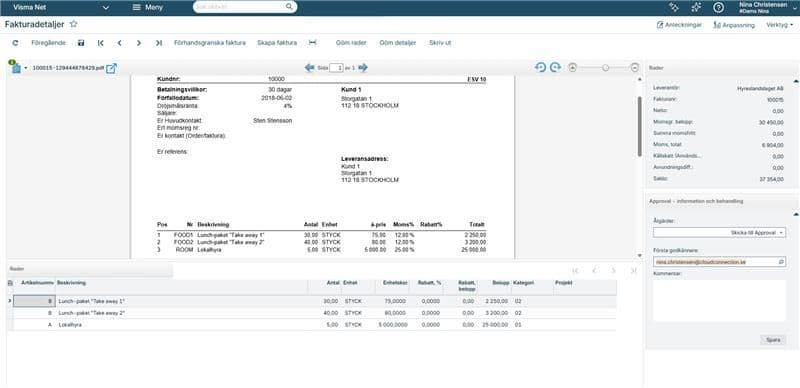
Task: Open the Åtgärder dropdown Skicka till Approval
Action: pos(719,233)
